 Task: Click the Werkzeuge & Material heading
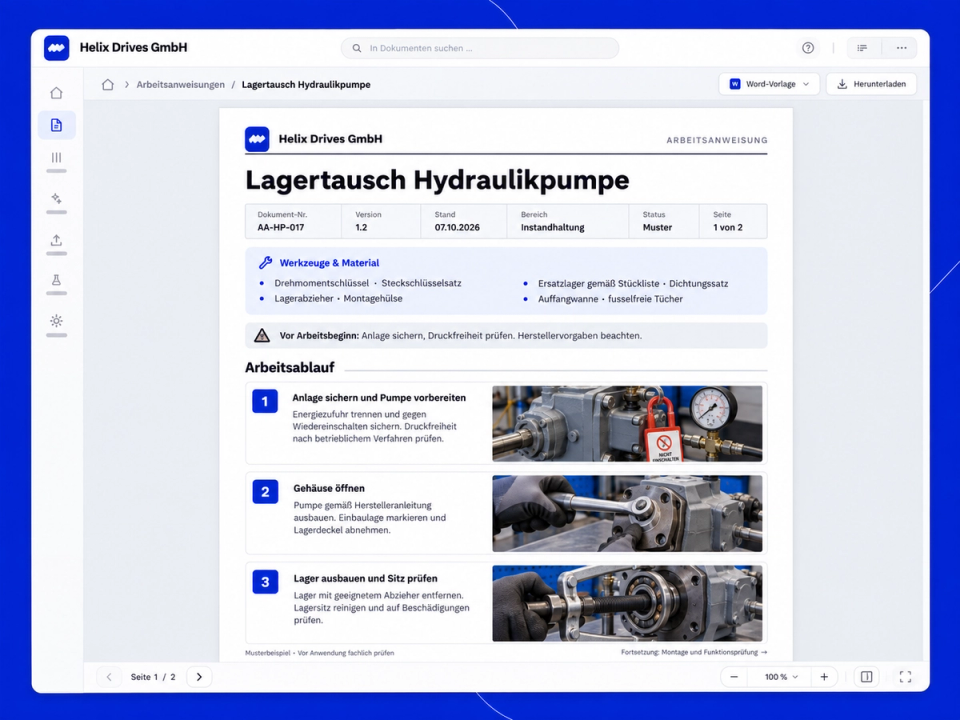pyautogui.click(x=329, y=263)
